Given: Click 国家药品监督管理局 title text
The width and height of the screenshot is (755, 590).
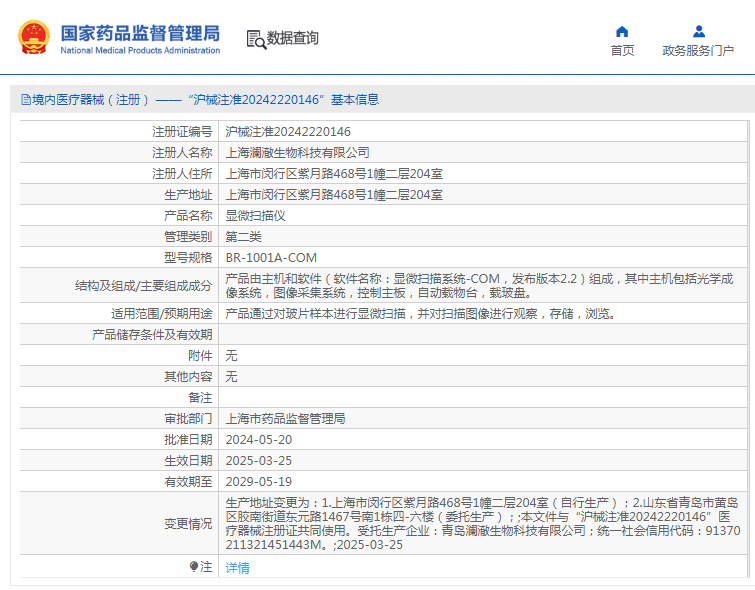Looking at the screenshot, I should [x=140, y=33].
